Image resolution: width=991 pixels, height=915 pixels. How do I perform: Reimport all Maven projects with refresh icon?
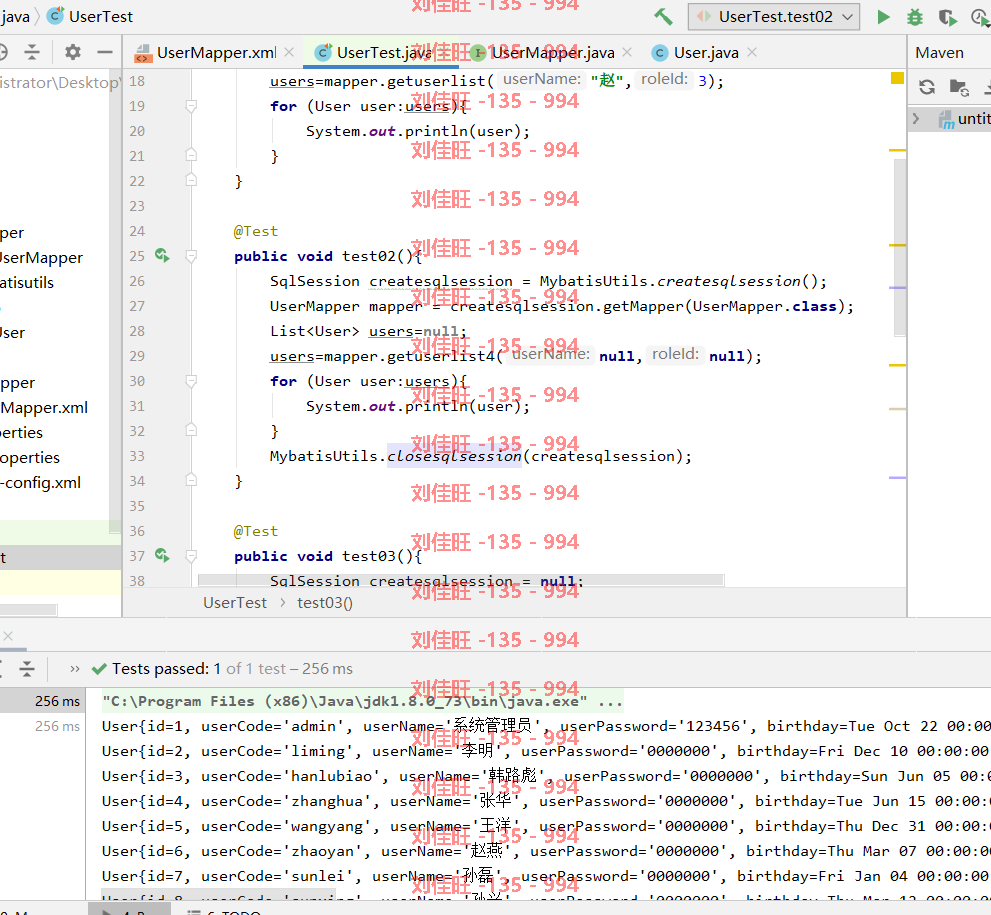[927, 87]
